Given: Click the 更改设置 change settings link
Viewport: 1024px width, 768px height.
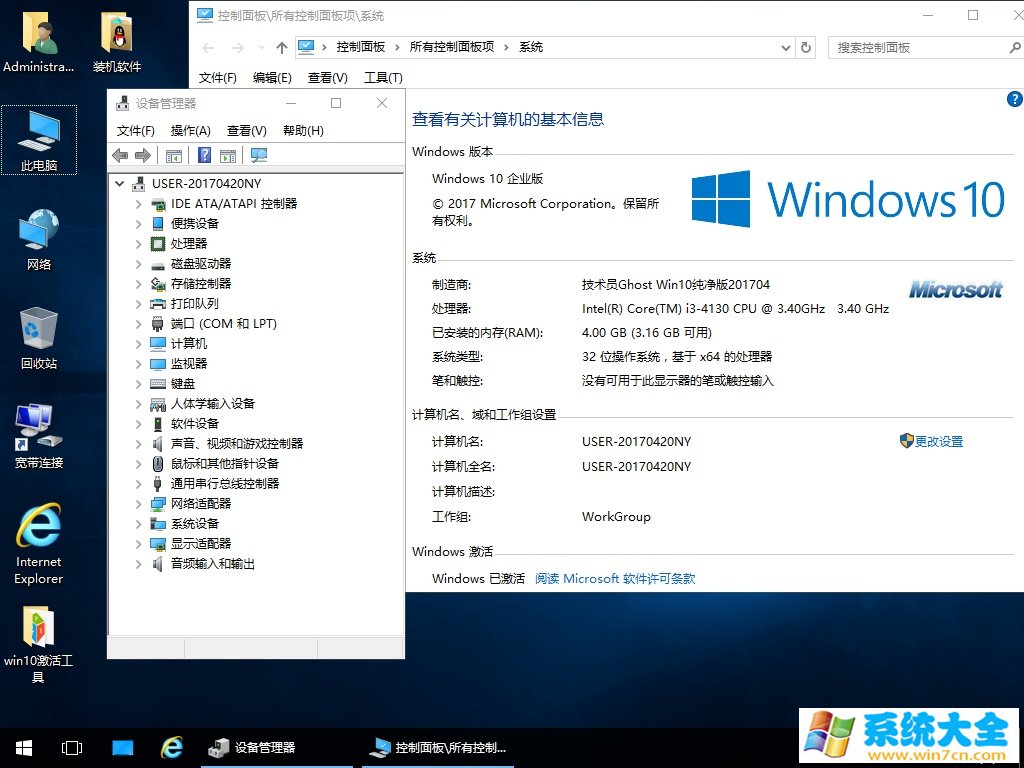Looking at the screenshot, I should [938, 441].
